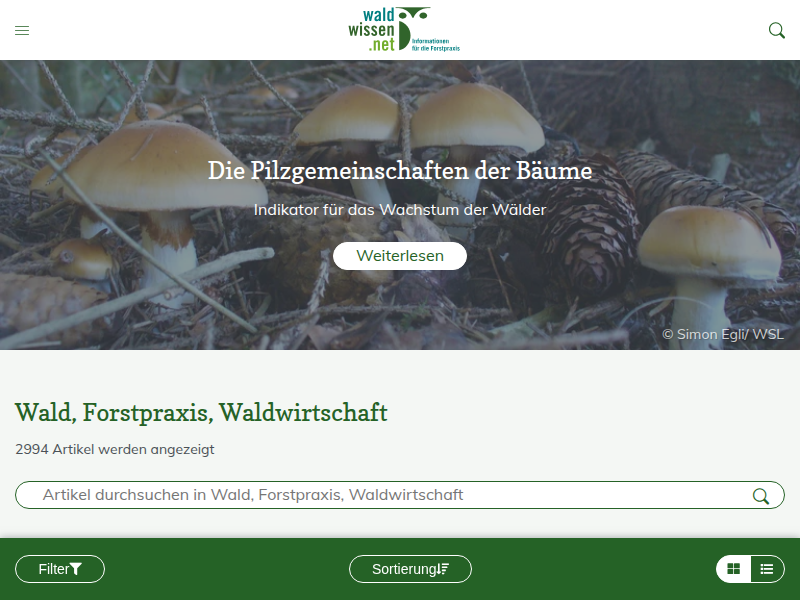Click the search magnifier inside the article search bar

(x=762, y=494)
